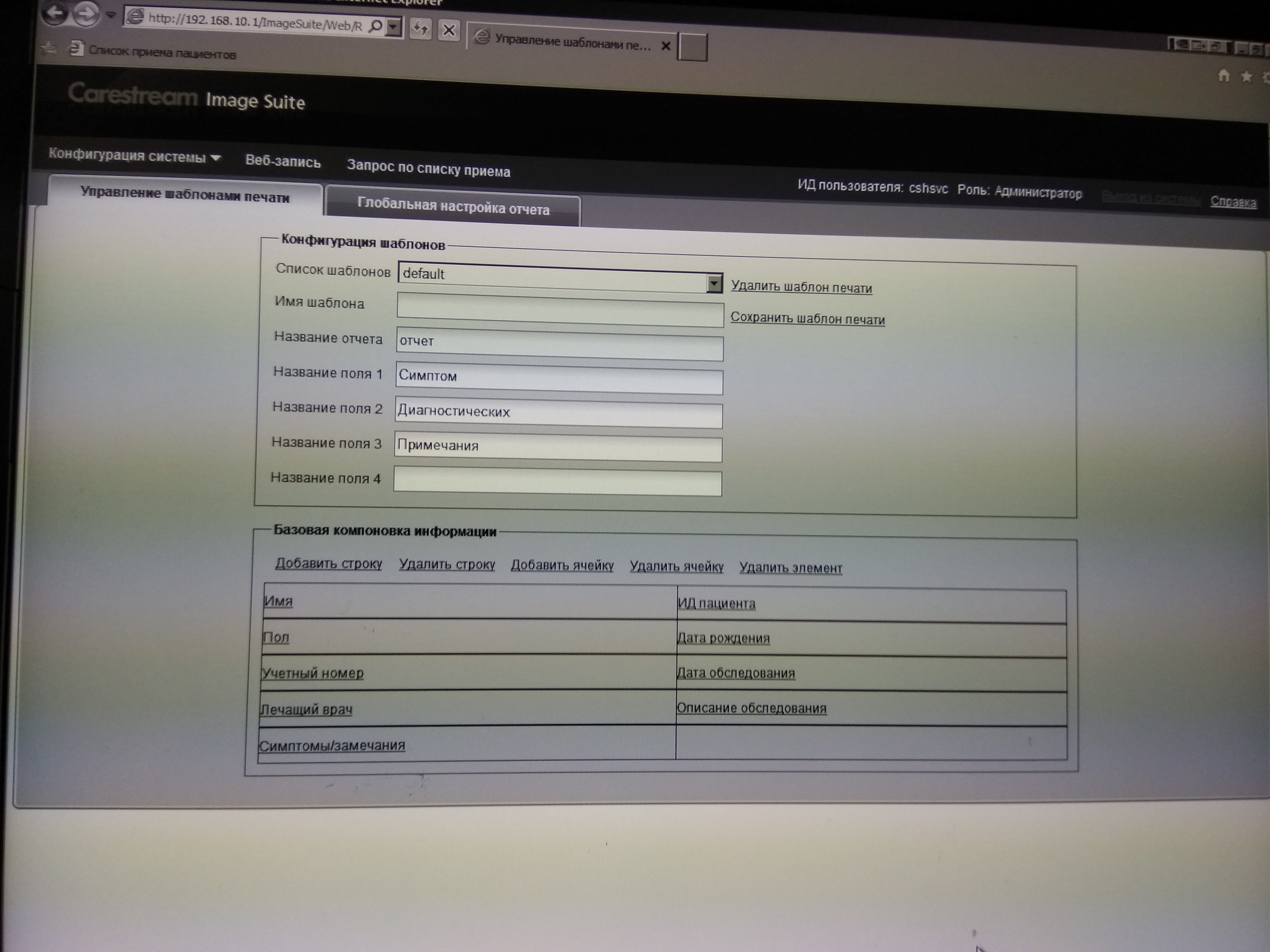
Task: Open 'Запрос по списку приема' menu item
Action: tap(428, 168)
